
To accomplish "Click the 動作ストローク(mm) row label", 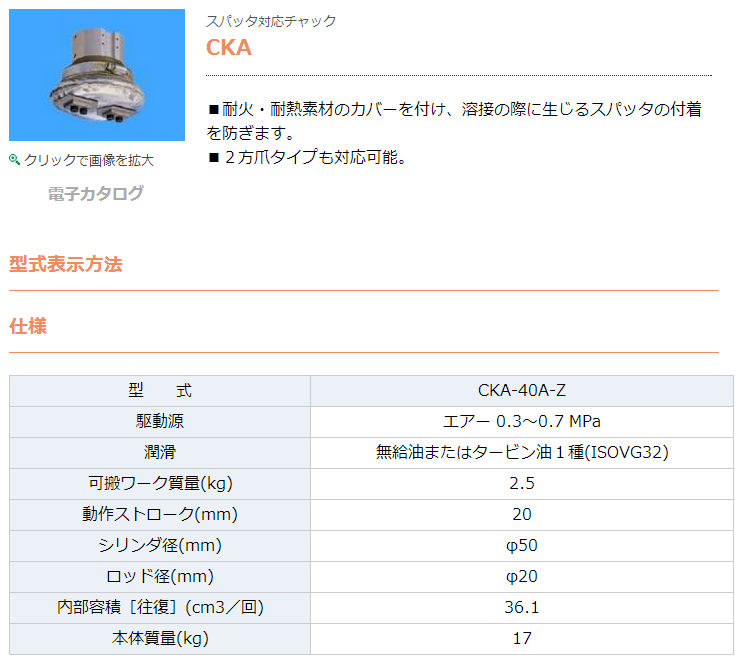I will 160,515.
